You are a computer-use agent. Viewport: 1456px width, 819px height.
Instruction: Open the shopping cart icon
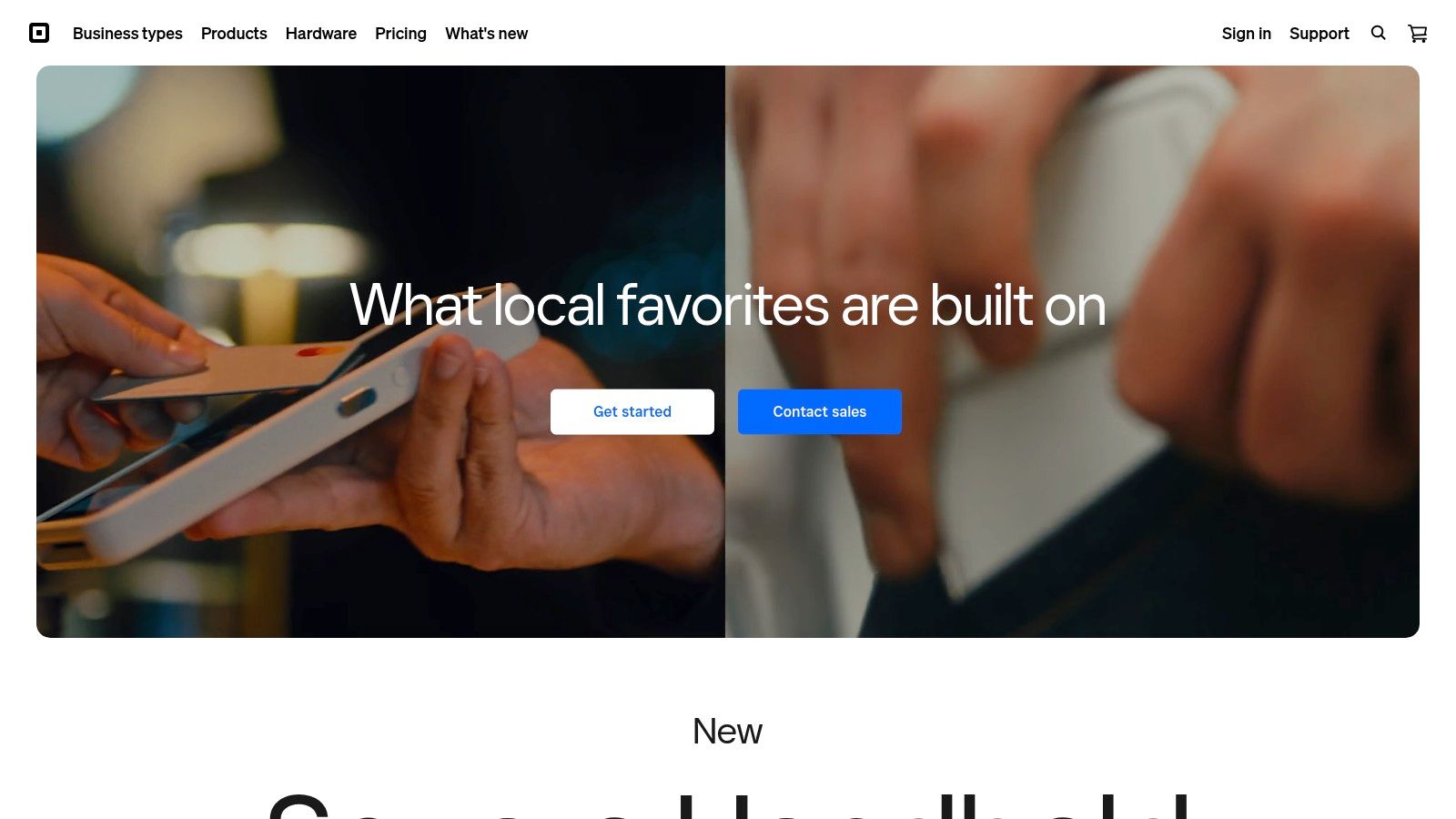(1418, 34)
